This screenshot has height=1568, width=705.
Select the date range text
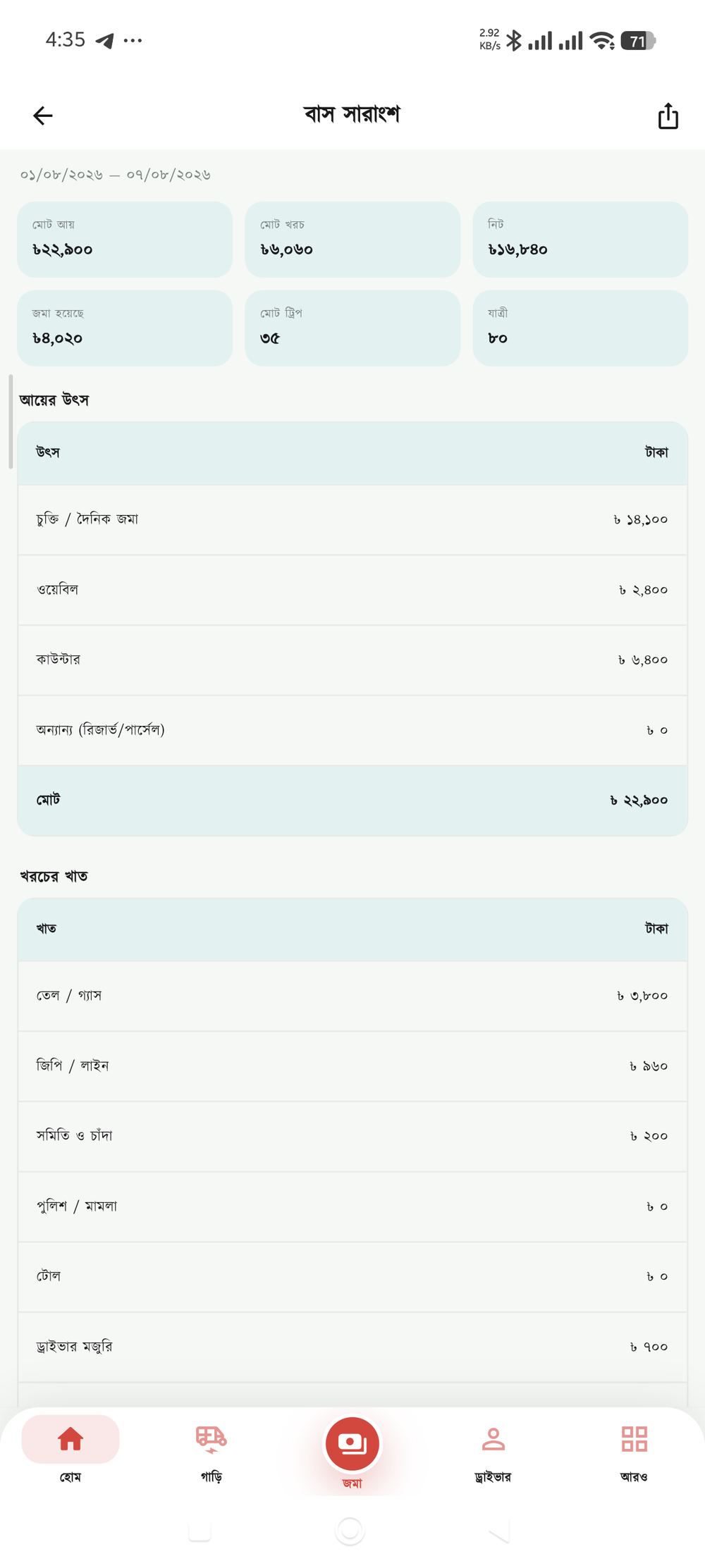click(x=116, y=175)
